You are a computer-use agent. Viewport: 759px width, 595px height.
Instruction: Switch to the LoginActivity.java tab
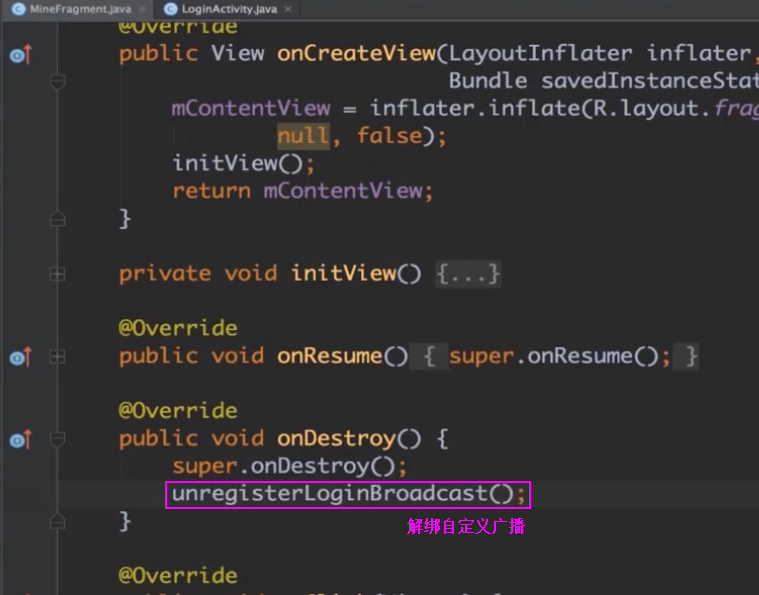point(229,9)
